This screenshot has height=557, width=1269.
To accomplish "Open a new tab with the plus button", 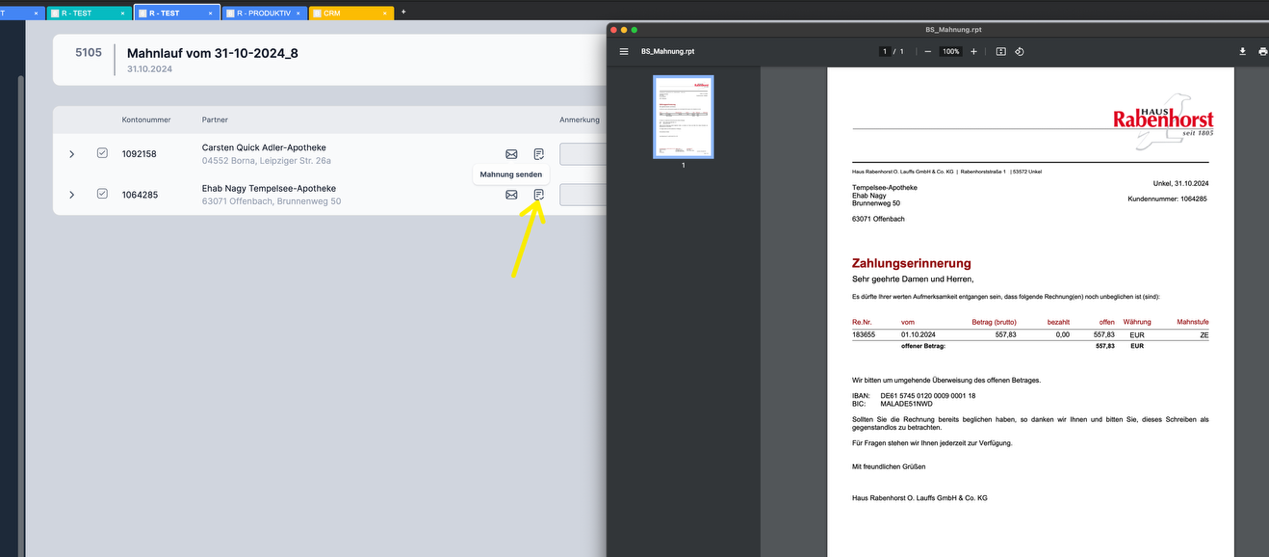I will click(403, 12).
